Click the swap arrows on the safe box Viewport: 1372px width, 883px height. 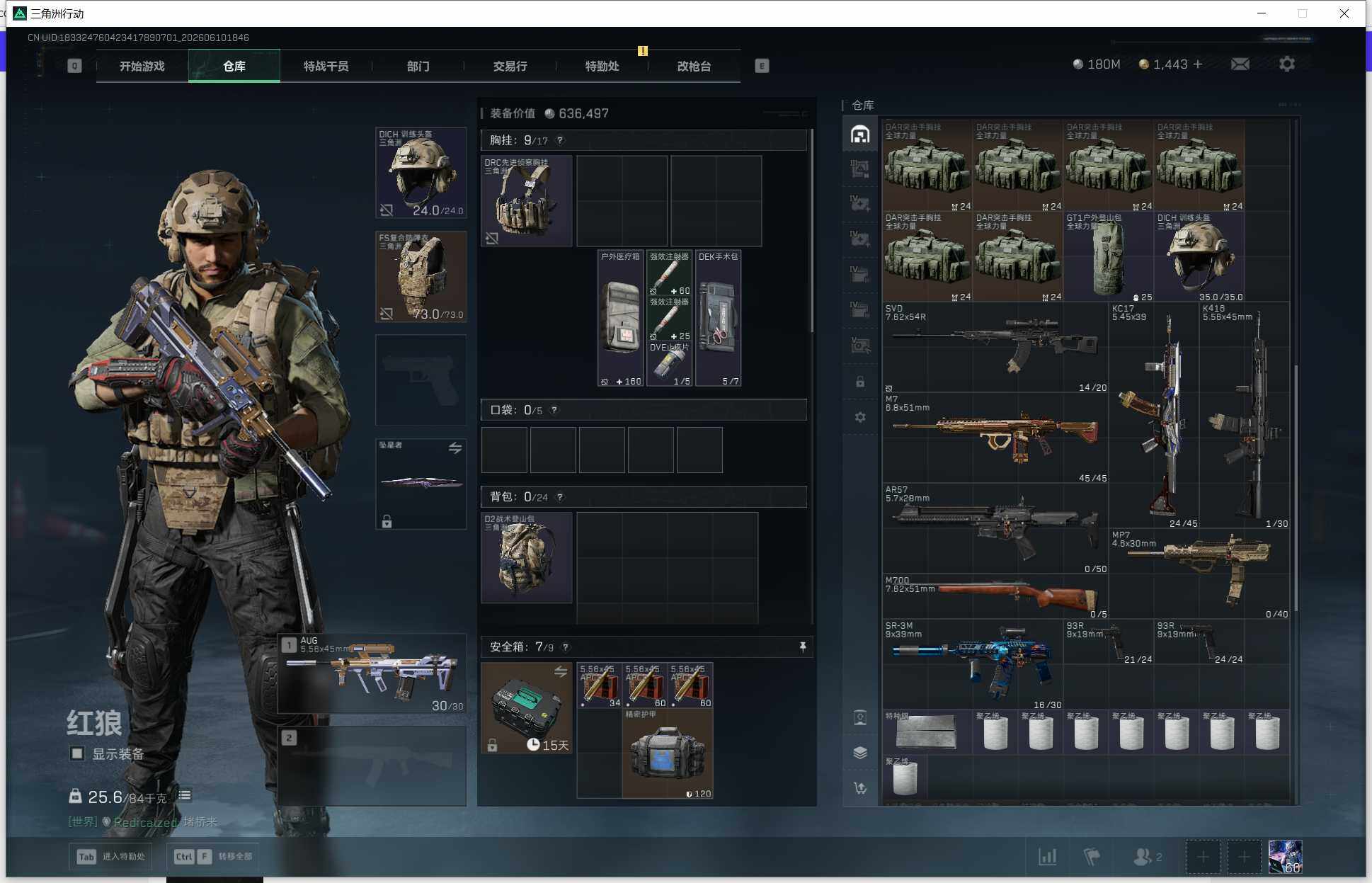(561, 672)
